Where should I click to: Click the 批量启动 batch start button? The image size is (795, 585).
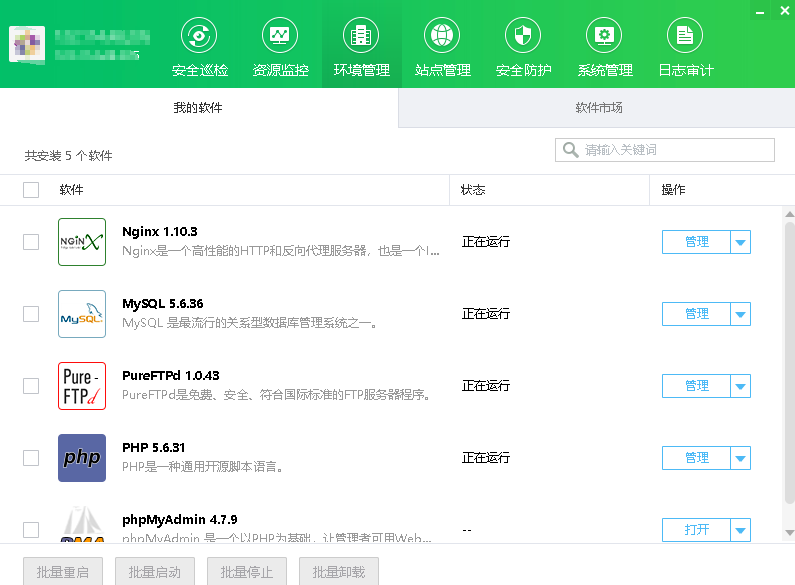155,571
